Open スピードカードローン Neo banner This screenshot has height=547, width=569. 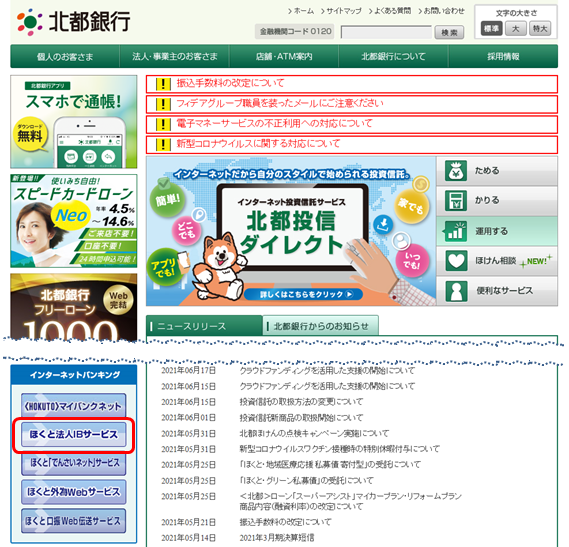click(x=74, y=221)
